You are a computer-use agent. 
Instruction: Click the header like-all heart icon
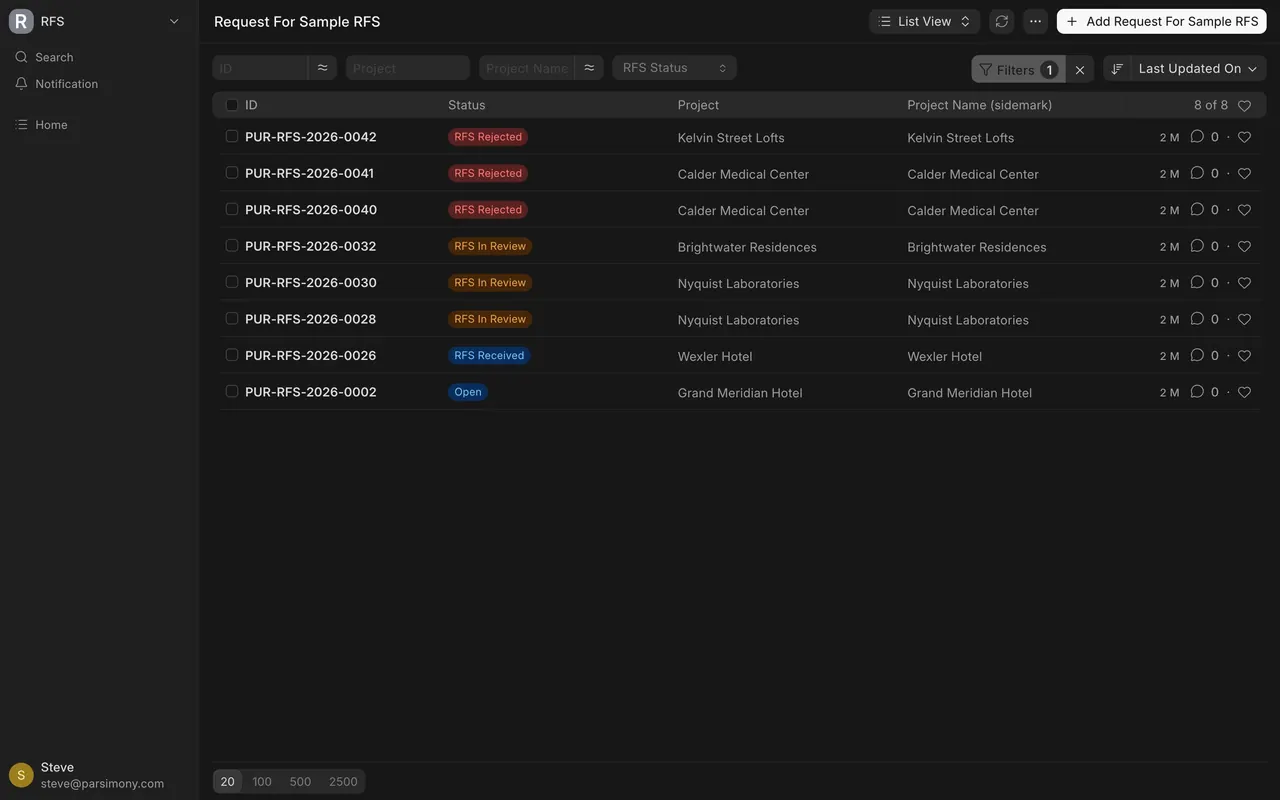point(1244,106)
